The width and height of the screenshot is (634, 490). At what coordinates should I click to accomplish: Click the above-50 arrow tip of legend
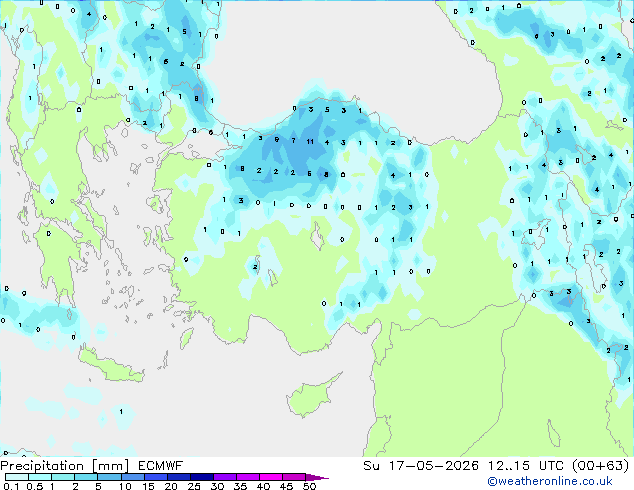(x=317, y=477)
